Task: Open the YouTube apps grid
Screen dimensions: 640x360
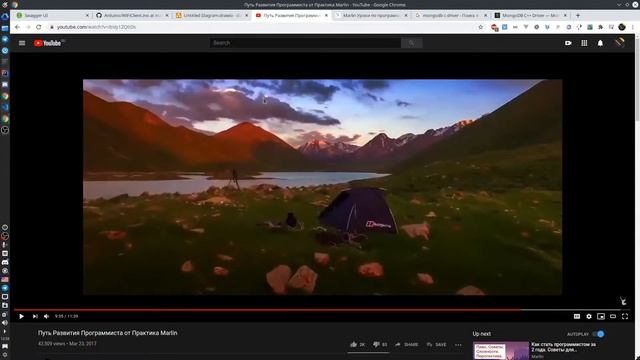Action: tap(584, 43)
